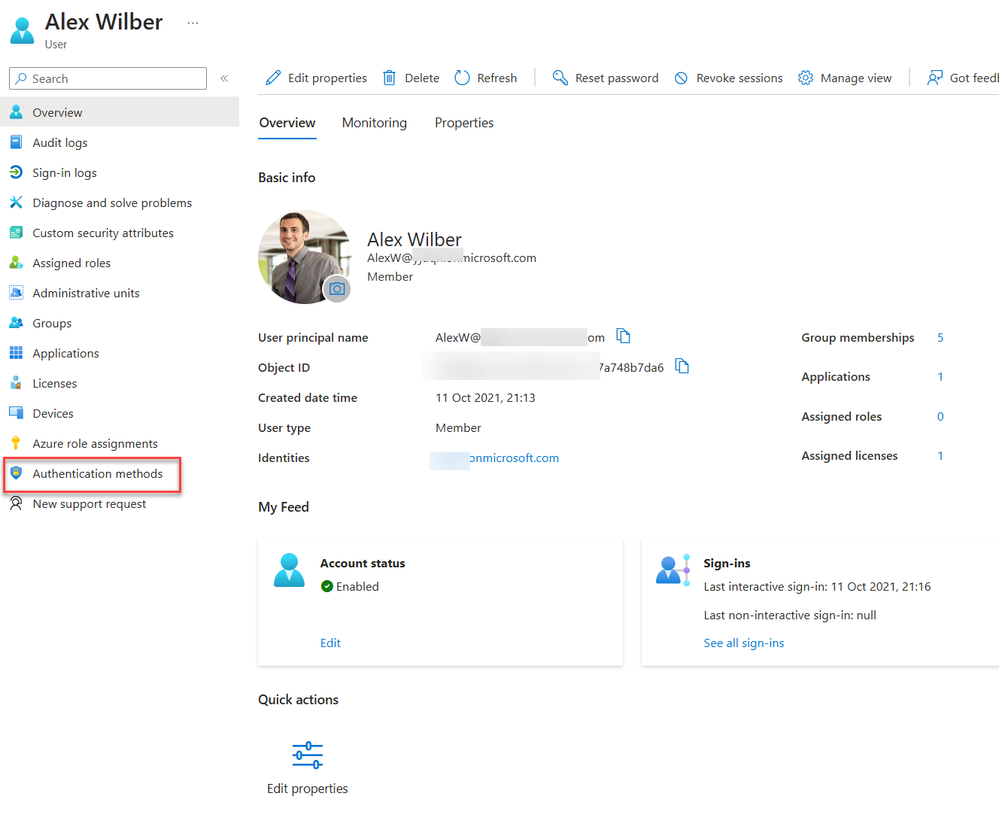Click the Azure role assignments key icon
Viewport: 999px width, 815px height.
pos(16,443)
